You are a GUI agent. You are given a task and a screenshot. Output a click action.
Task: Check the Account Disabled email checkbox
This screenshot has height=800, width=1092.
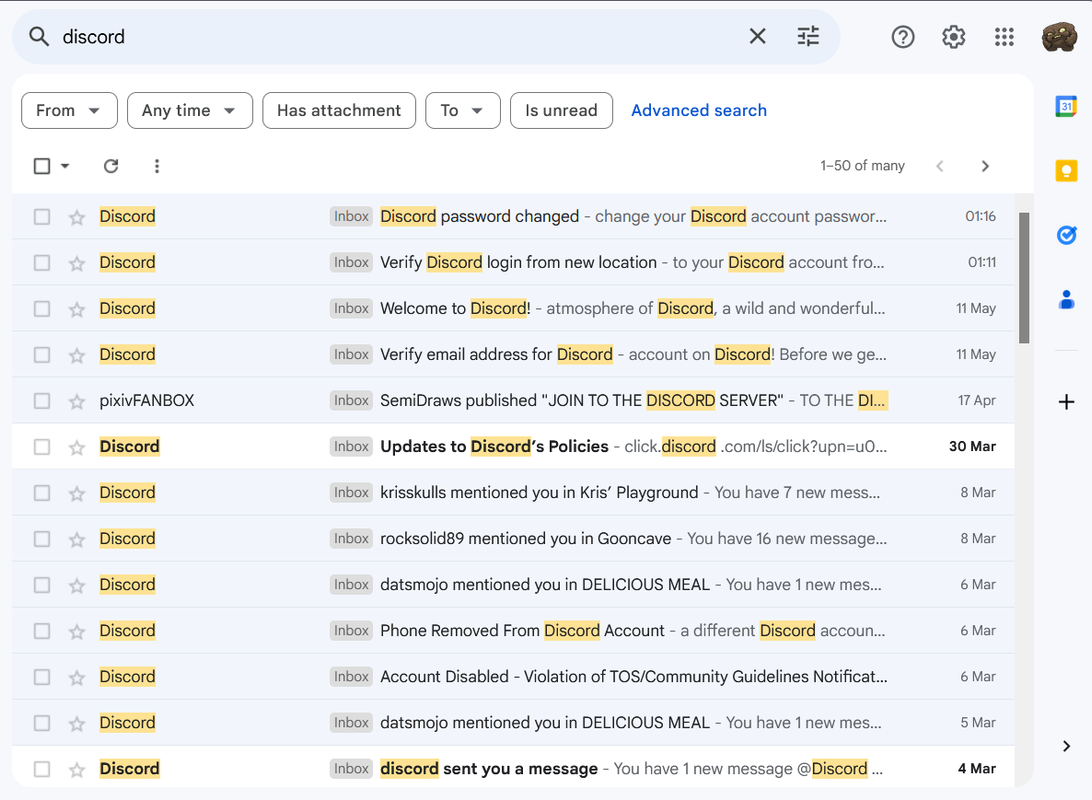(x=42, y=677)
